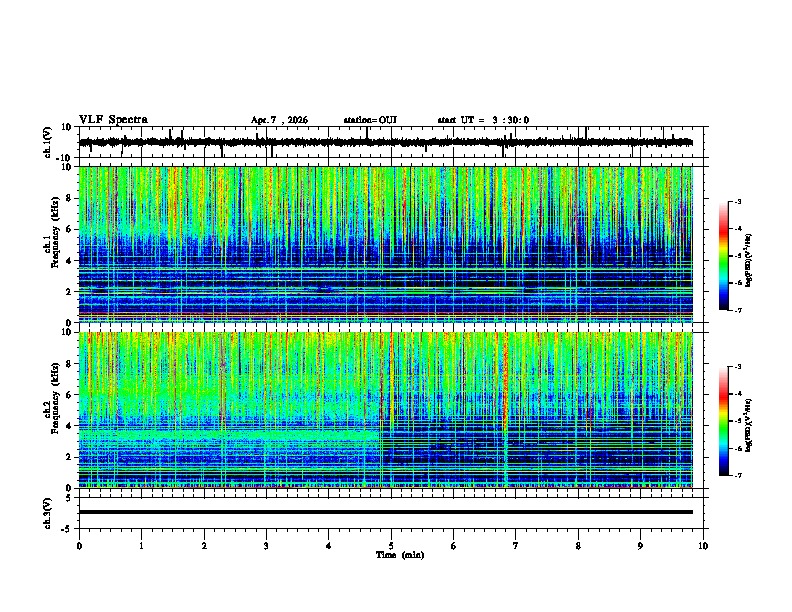Click the ch.1 "Frequency (kHz)" axis title

click(x=55, y=233)
